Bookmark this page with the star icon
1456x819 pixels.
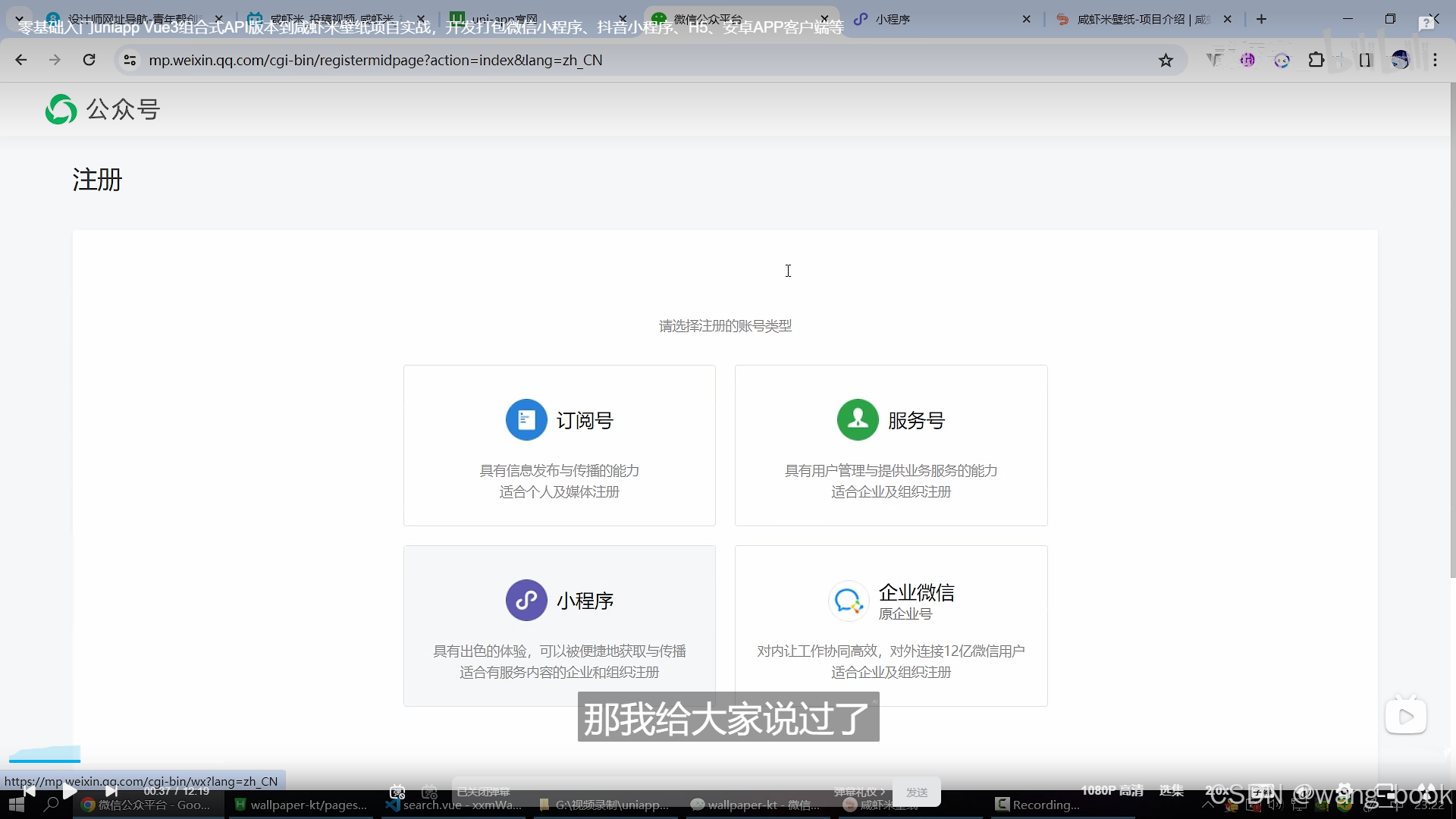1166,60
